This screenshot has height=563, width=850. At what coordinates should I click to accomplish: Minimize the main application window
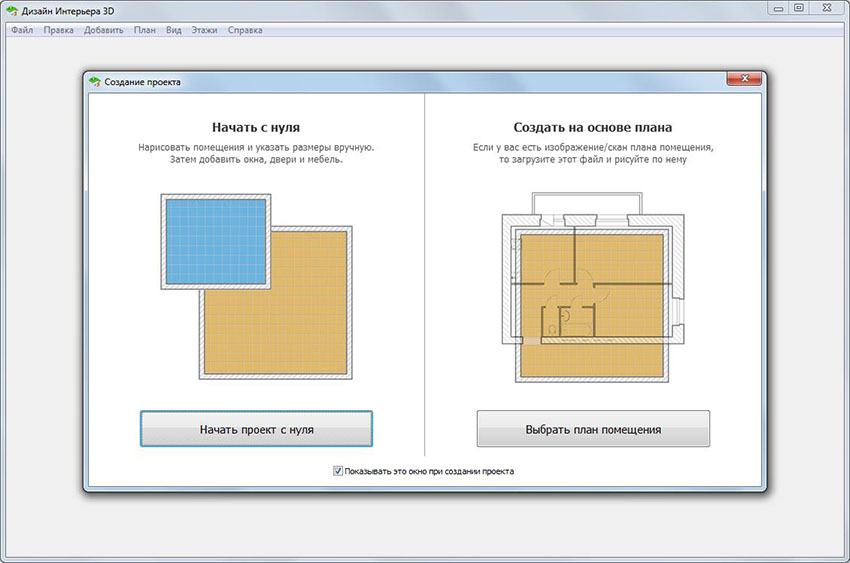pyautogui.click(x=778, y=8)
